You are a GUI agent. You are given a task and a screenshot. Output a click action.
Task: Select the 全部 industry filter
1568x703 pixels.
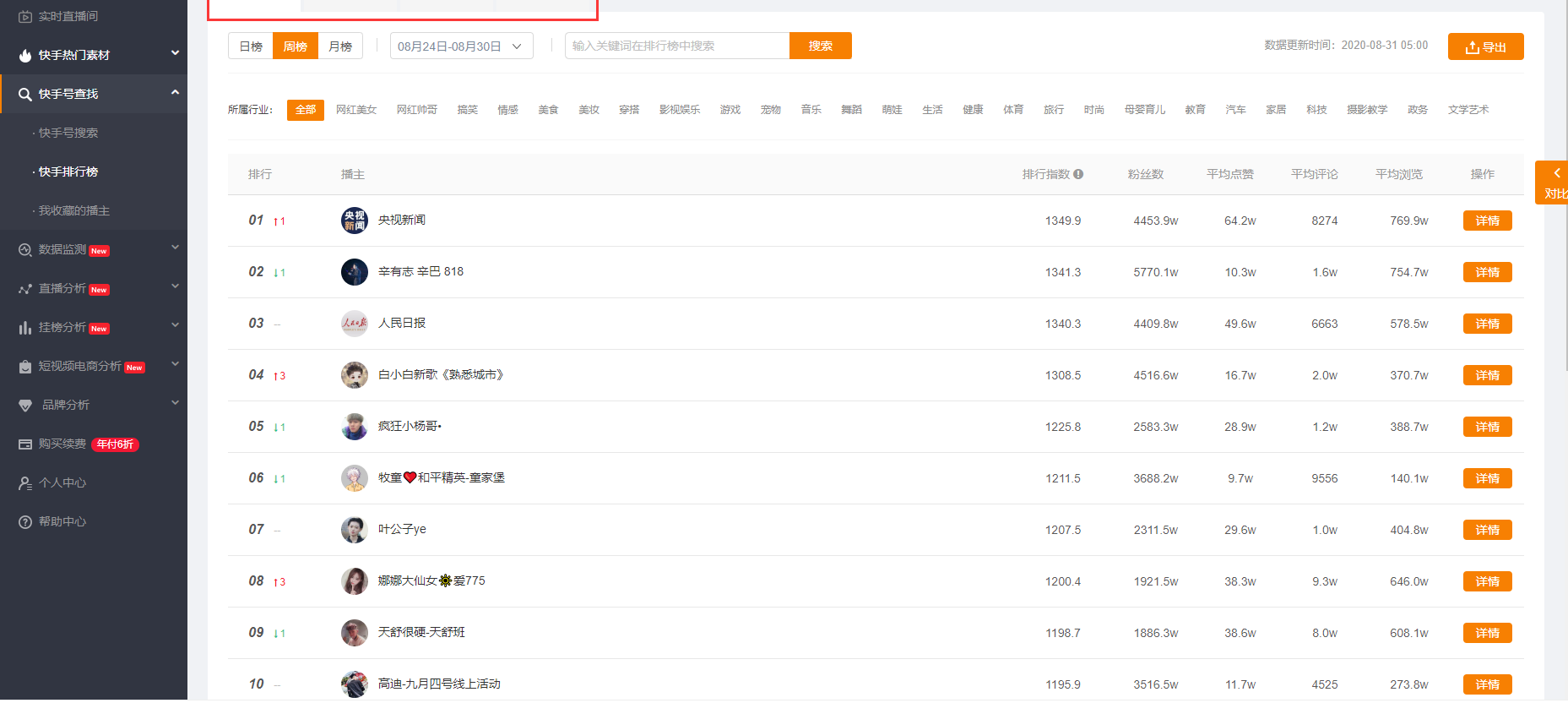(306, 110)
